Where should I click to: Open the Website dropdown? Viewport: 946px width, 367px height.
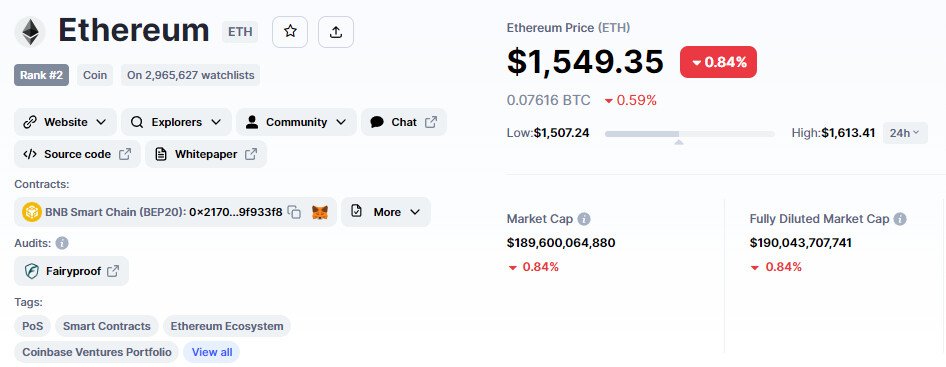[x=65, y=122]
